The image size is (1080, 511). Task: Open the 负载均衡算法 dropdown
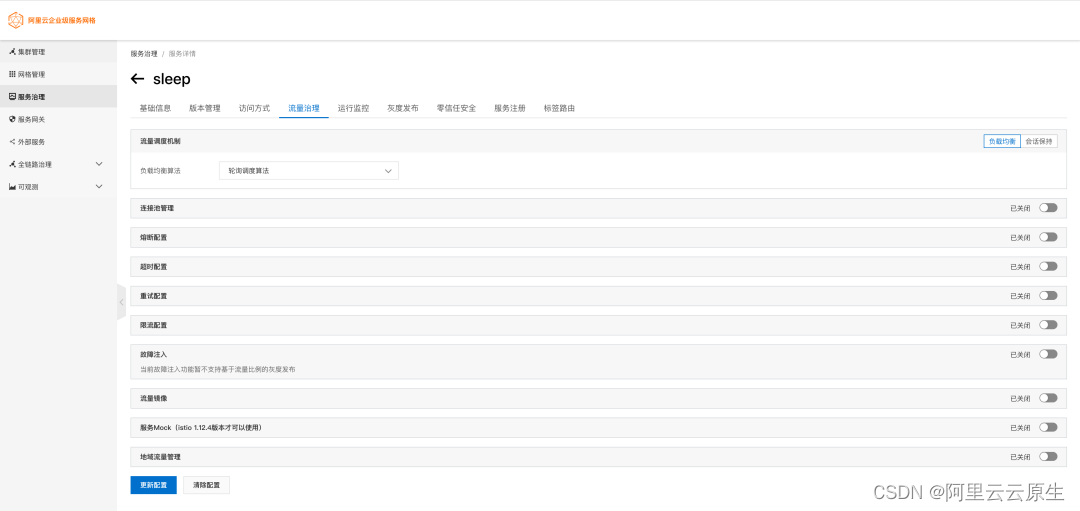tap(309, 170)
